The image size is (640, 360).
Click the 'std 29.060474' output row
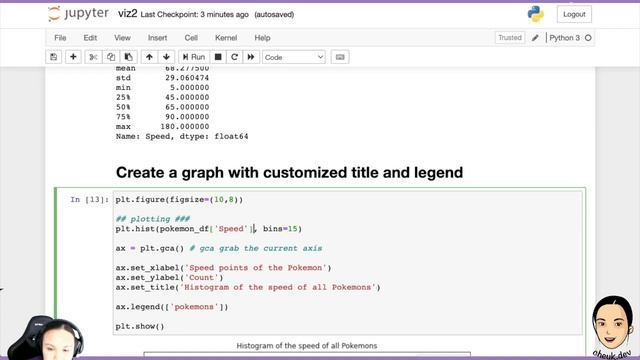tap(162, 78)
